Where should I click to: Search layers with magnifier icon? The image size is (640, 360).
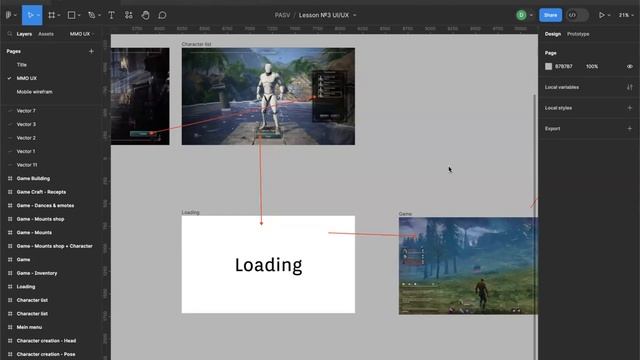(x=10, y=34)
